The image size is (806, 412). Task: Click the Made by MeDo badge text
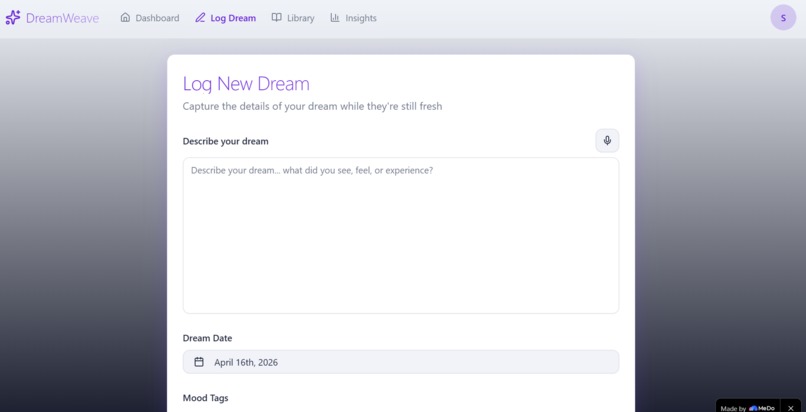pyautogui.click(x=747, y=408)
